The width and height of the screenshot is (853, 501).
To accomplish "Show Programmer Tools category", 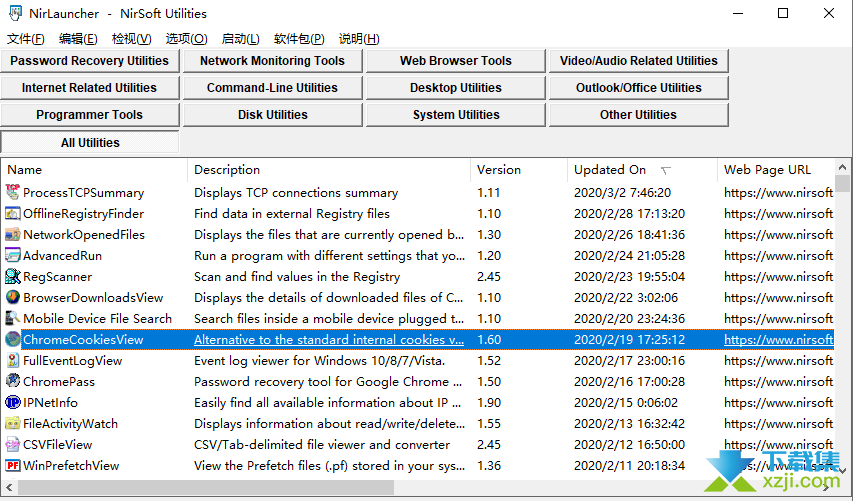I will pos(90,115).
